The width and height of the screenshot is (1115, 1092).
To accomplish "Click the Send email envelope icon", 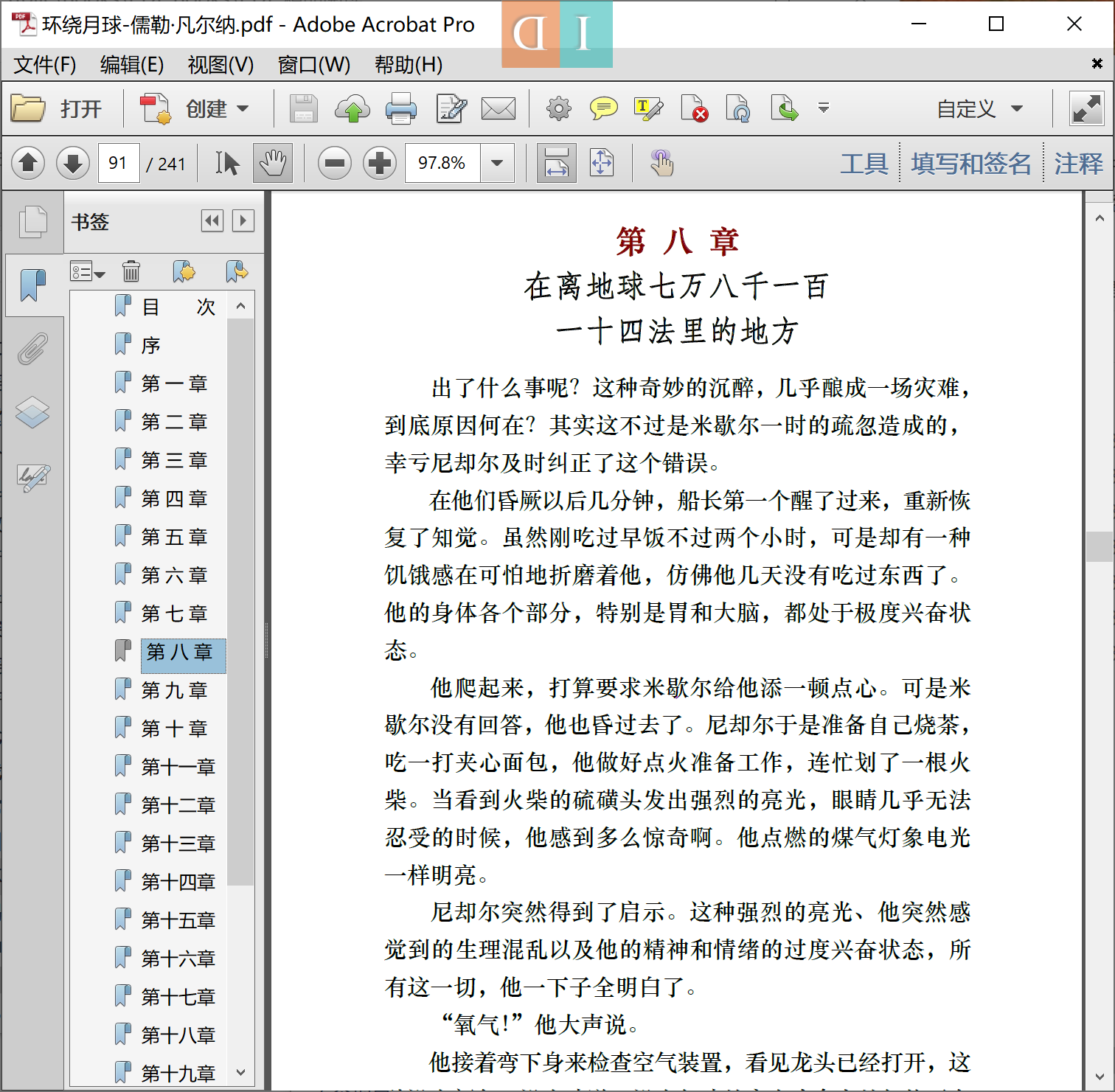I will [x=499, y=109].
